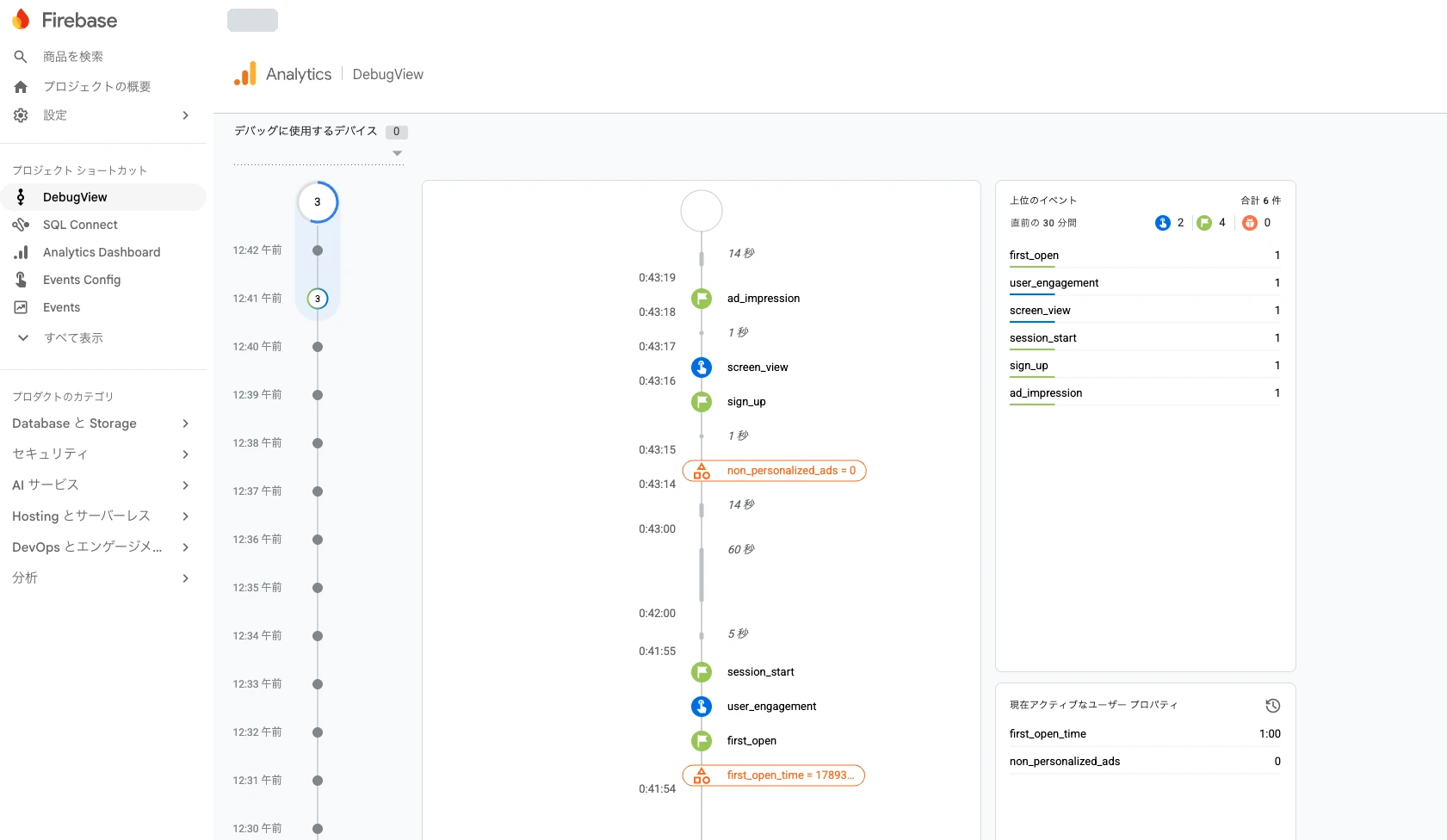Image resolution: width=1447 pixels, height=840 pixels.
Task: Select the 12:41 timeline bubble with 3
Action: tap(318, 299)
